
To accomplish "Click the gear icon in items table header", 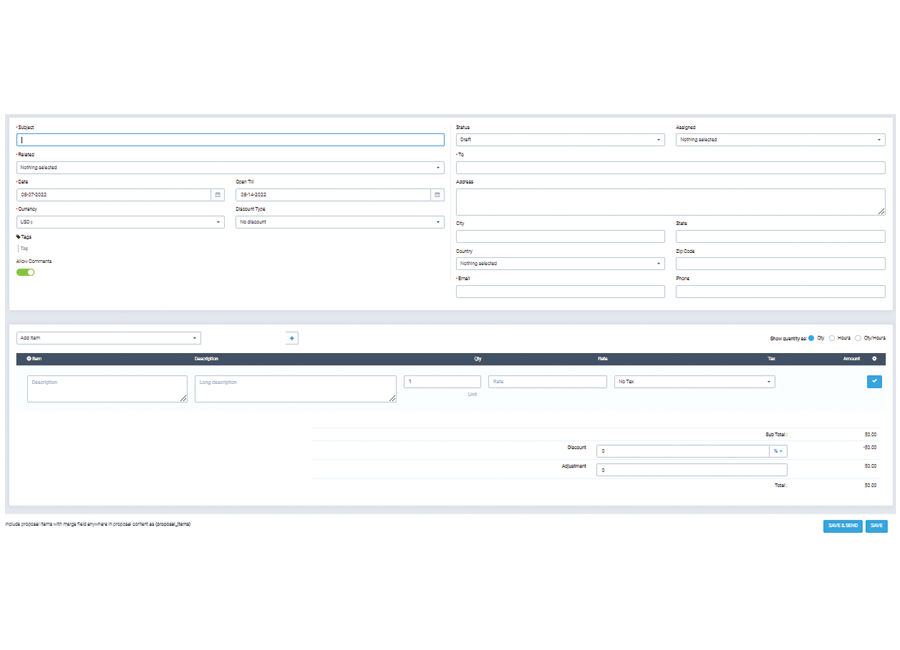I will [874, 358].
